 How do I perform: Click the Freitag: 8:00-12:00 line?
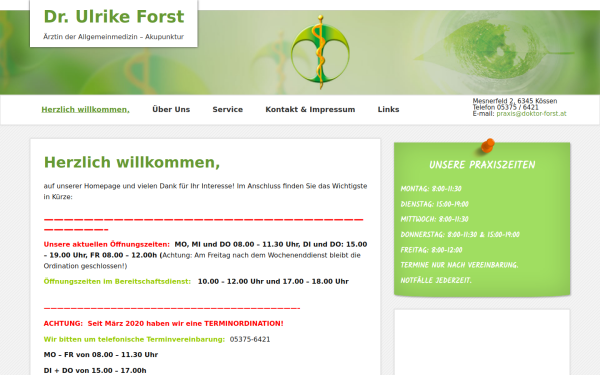tap(431, 250)
